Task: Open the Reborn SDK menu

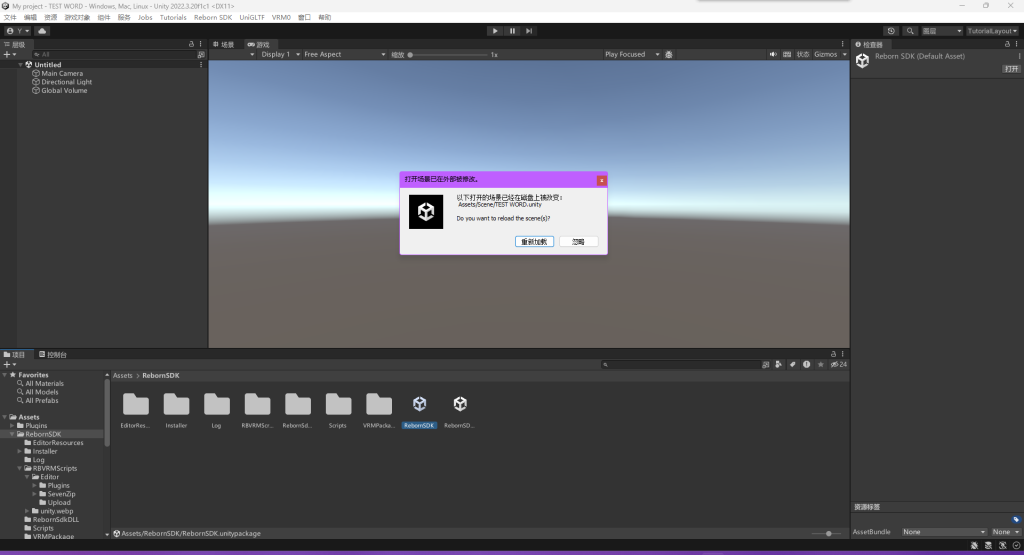Action: click(213, 17)
